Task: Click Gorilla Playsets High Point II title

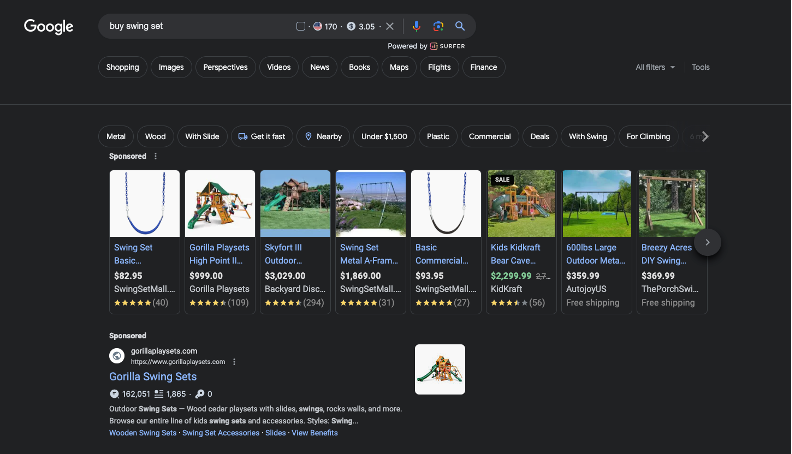Action: pyautogui.click(x=219, y=254)
